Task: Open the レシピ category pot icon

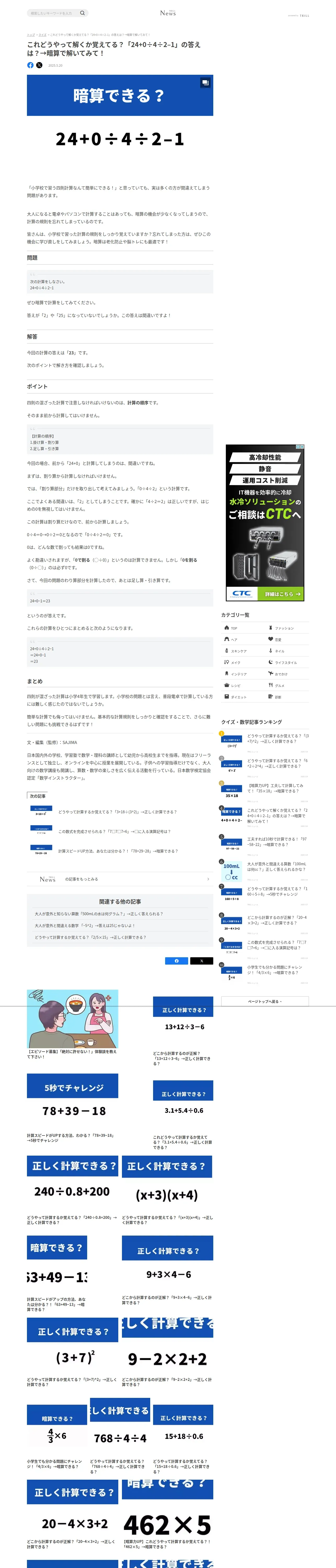Action: (227, 685)
